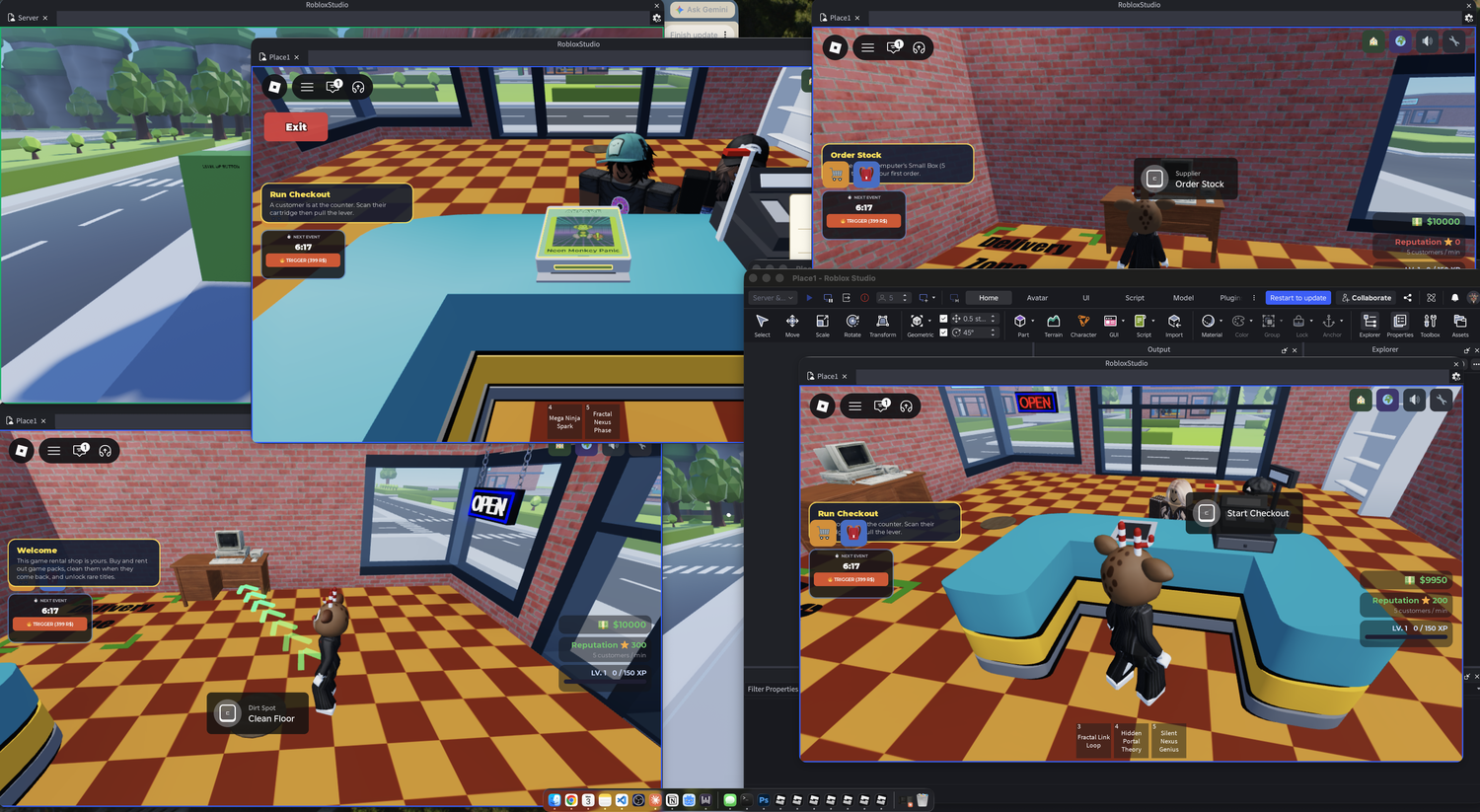Image resolution: width=1480 pixels, height=812 pixels.
Task: Click the GUI insert icon
Action: tap(1110, 322)
